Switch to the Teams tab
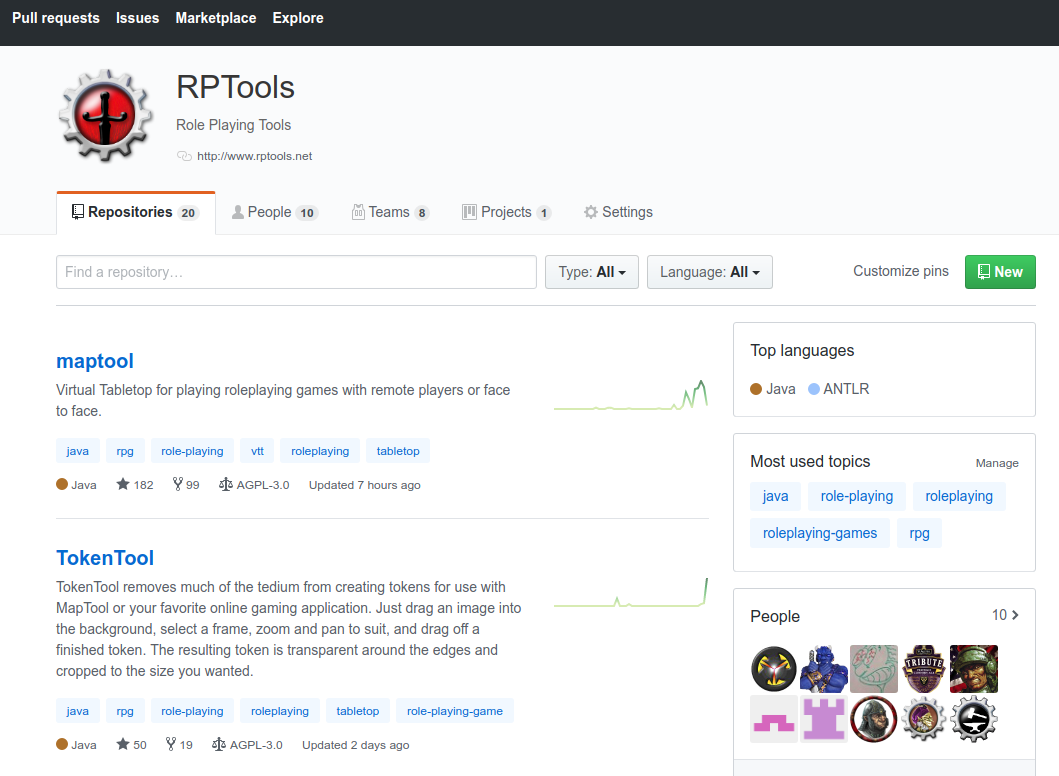This screenshot has width=1059, height=776. (x=390, y=213)
